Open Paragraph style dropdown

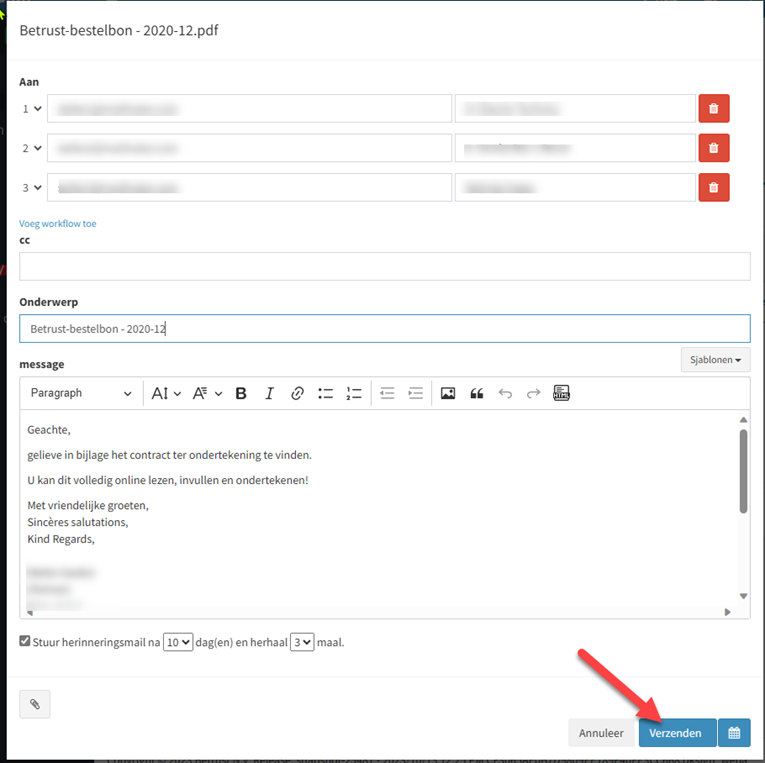tap(81, 393)
